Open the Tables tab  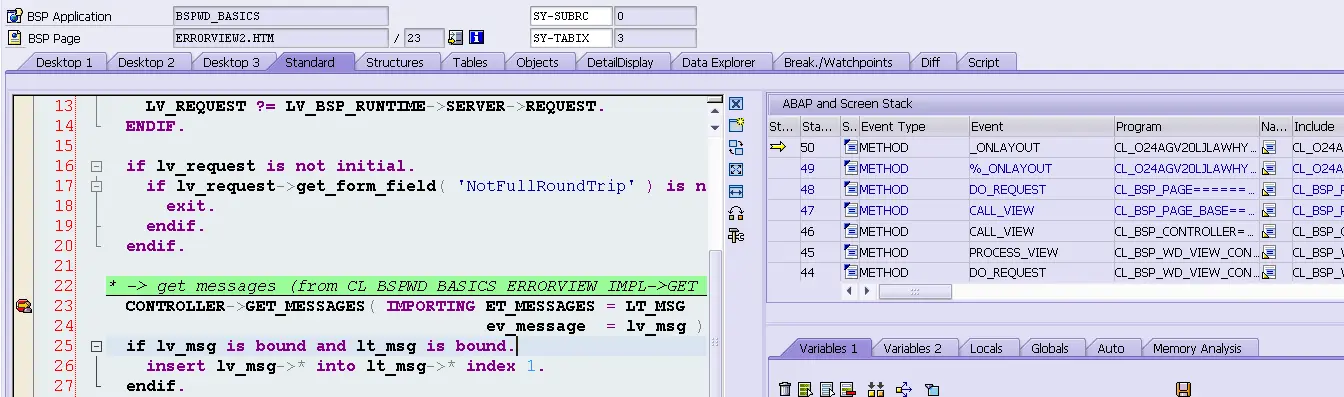point(470,62)
